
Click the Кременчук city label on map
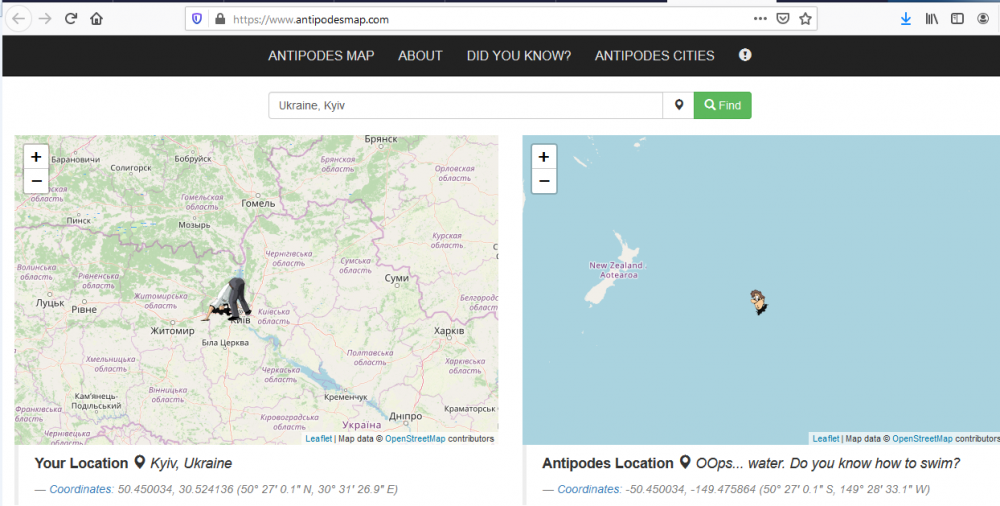pyautogui.click(x=346, y=397)
